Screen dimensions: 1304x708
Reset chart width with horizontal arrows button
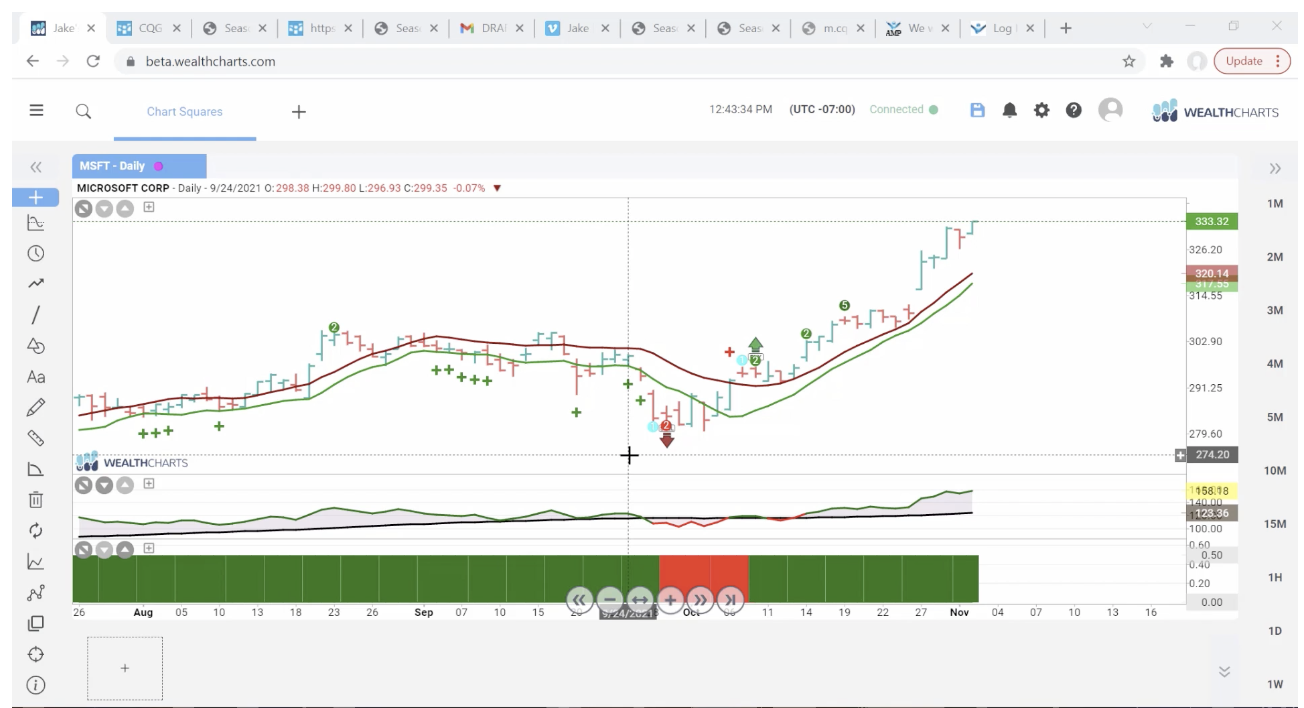click(639, 600)
